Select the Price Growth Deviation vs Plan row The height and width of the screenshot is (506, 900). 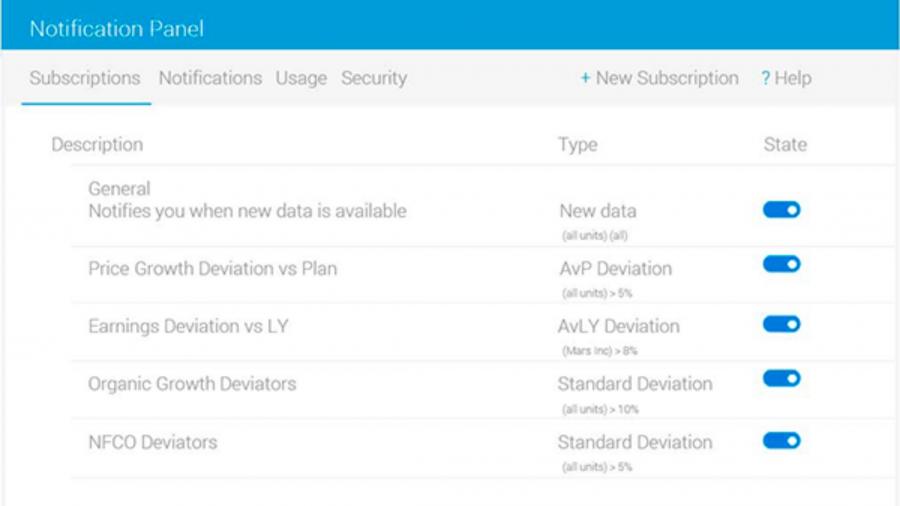(482, 275)
